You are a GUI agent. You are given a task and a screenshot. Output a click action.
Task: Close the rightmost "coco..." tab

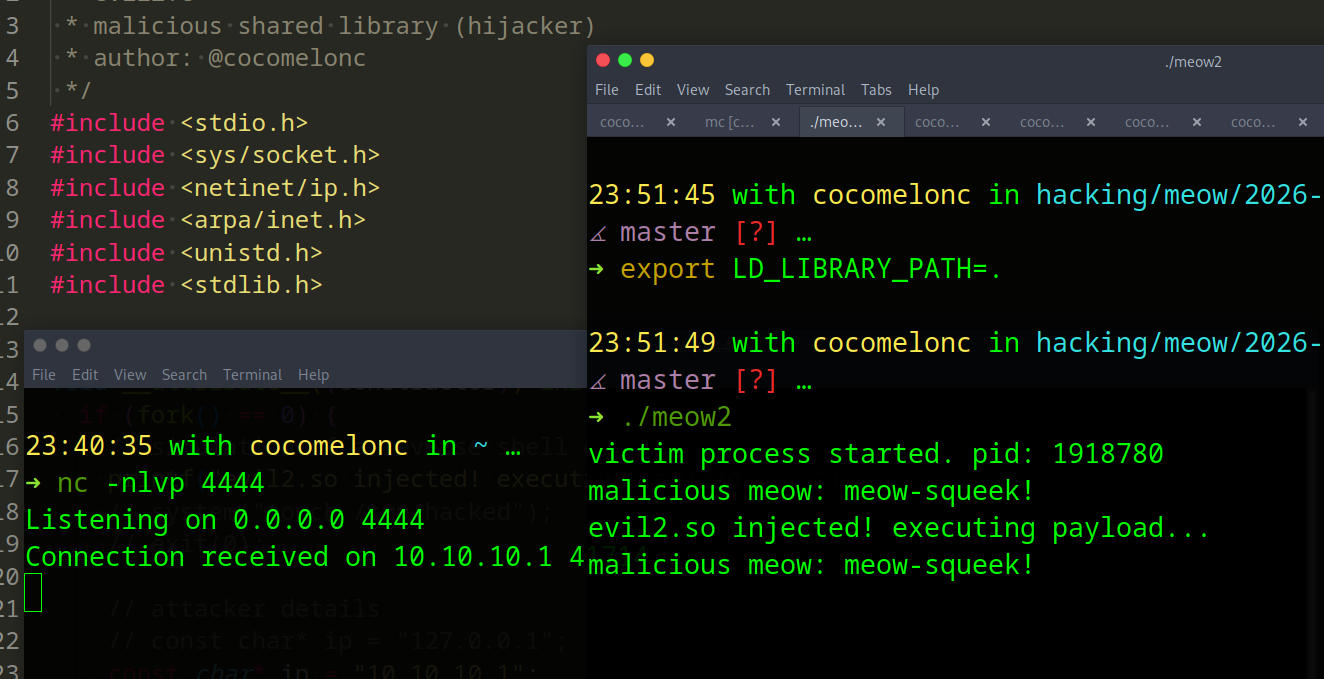pos(1304,120)
